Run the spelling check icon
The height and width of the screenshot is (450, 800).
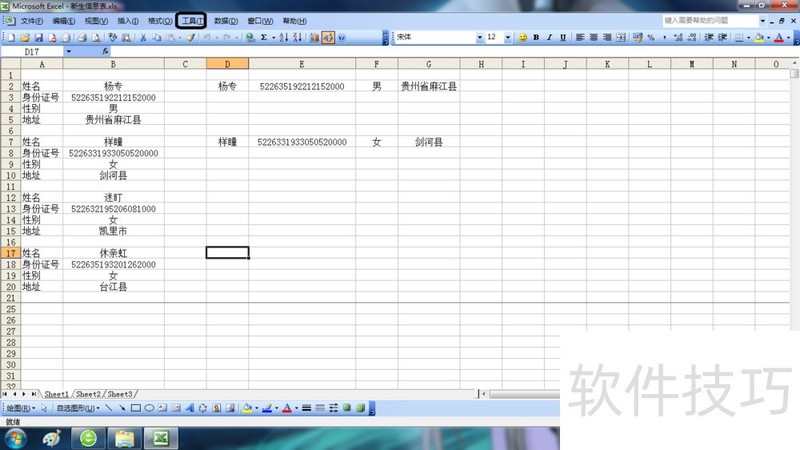tap(113, 37)
